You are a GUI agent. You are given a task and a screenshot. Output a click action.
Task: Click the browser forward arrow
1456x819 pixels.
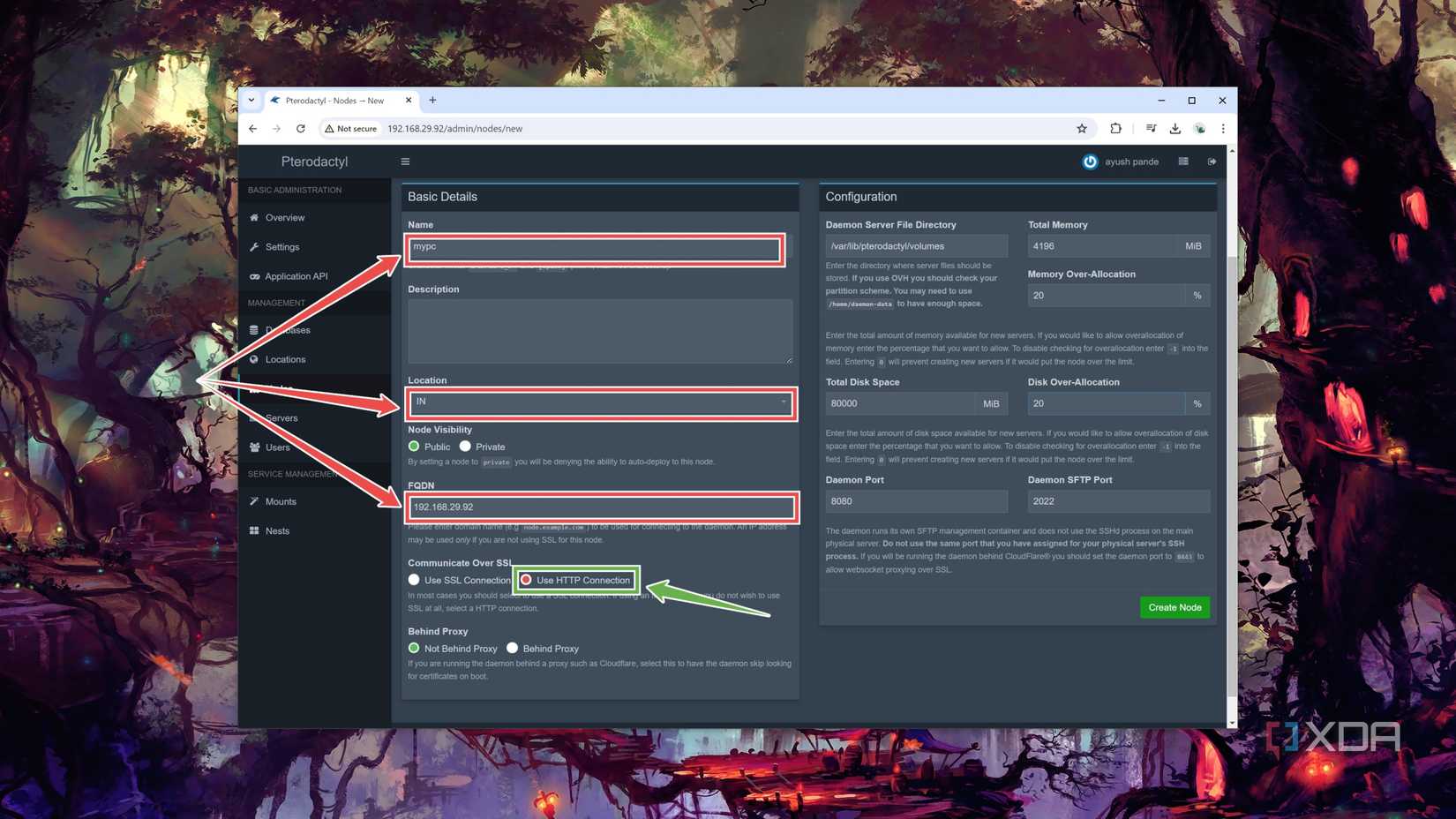(276, 129)
